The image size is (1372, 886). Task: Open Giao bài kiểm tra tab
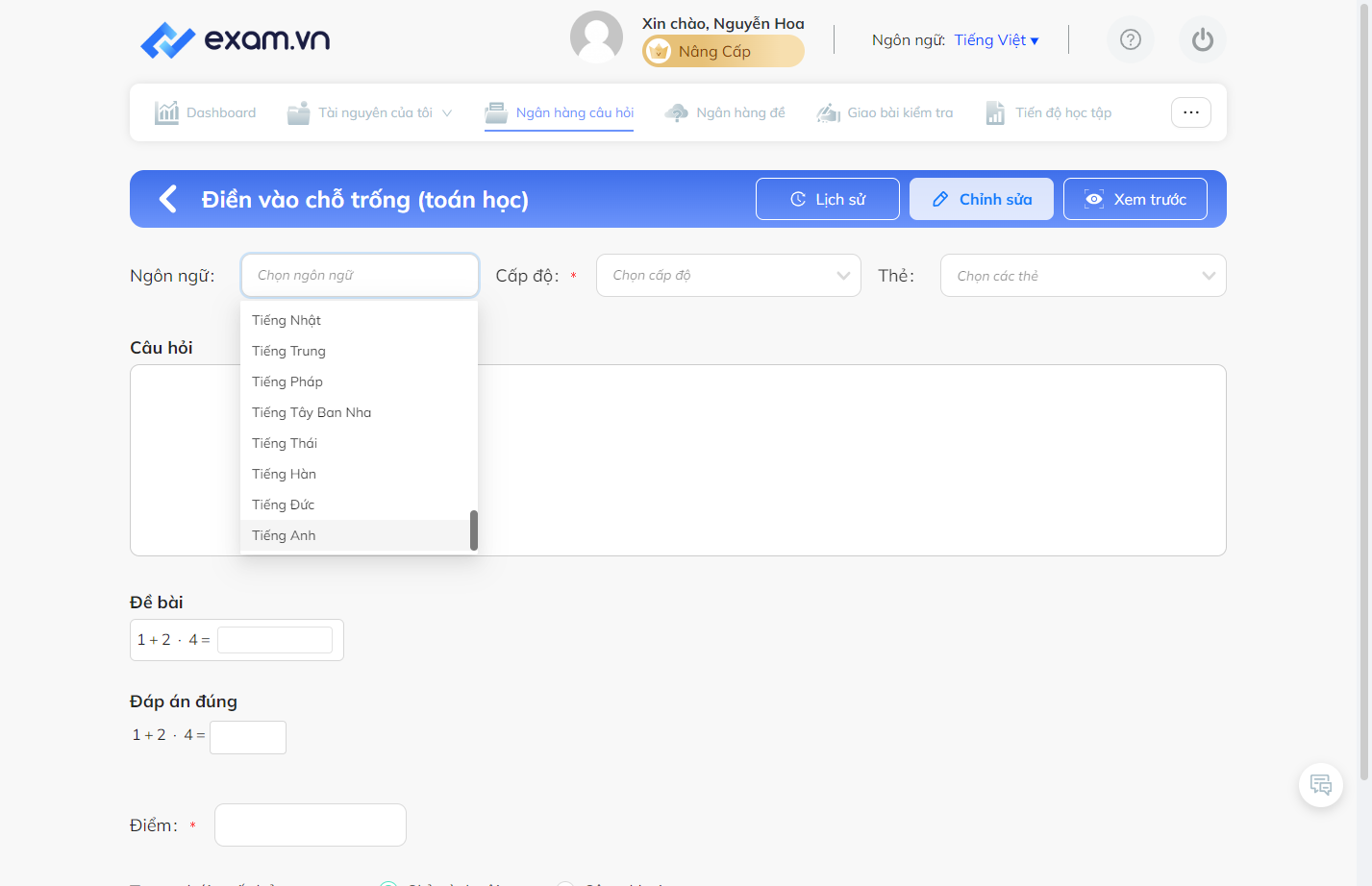pyautogui.click(x=885, y=112)
